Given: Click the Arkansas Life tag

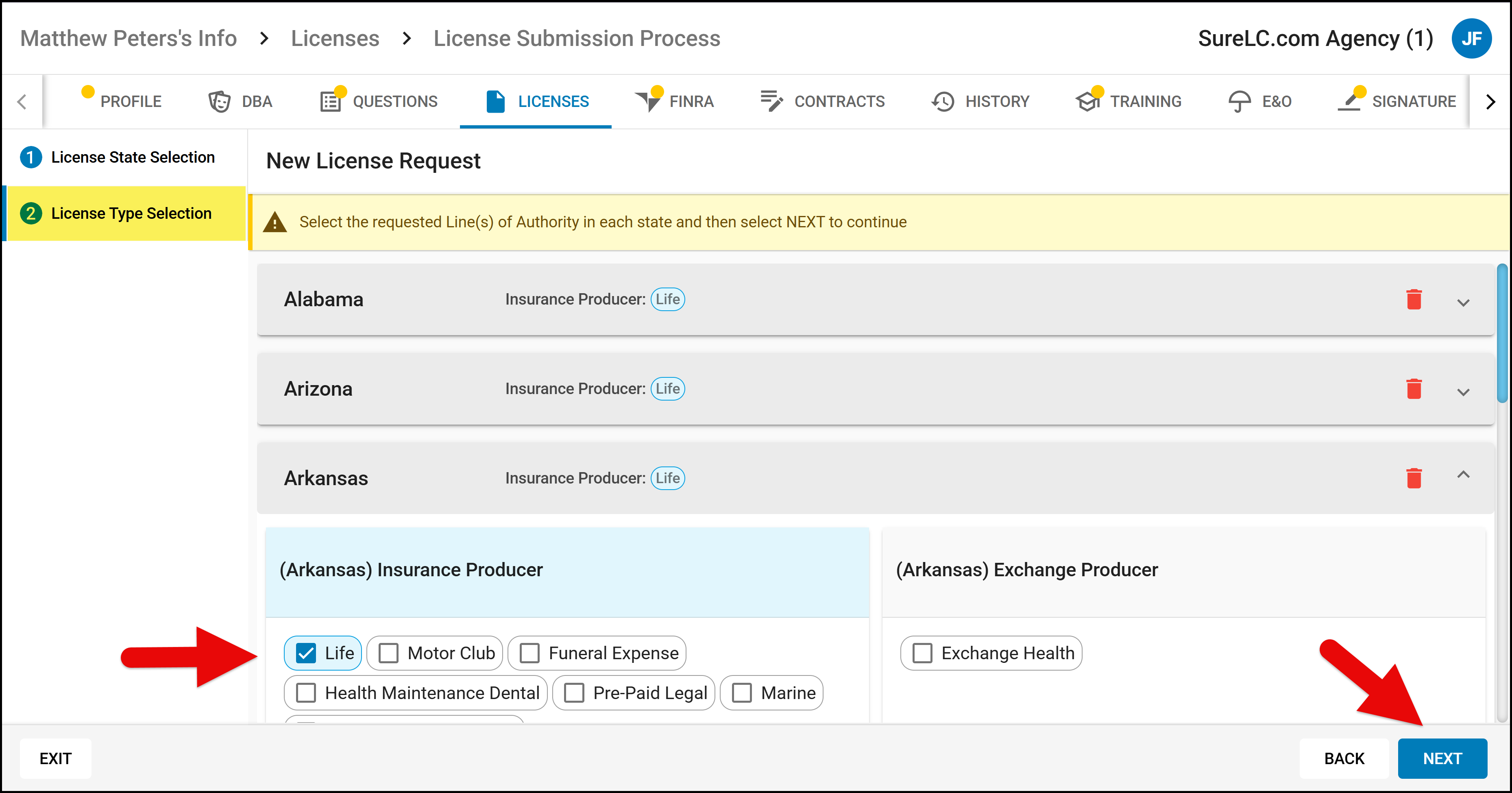Looking at the screenshot, I should click(x=668, y=478).
